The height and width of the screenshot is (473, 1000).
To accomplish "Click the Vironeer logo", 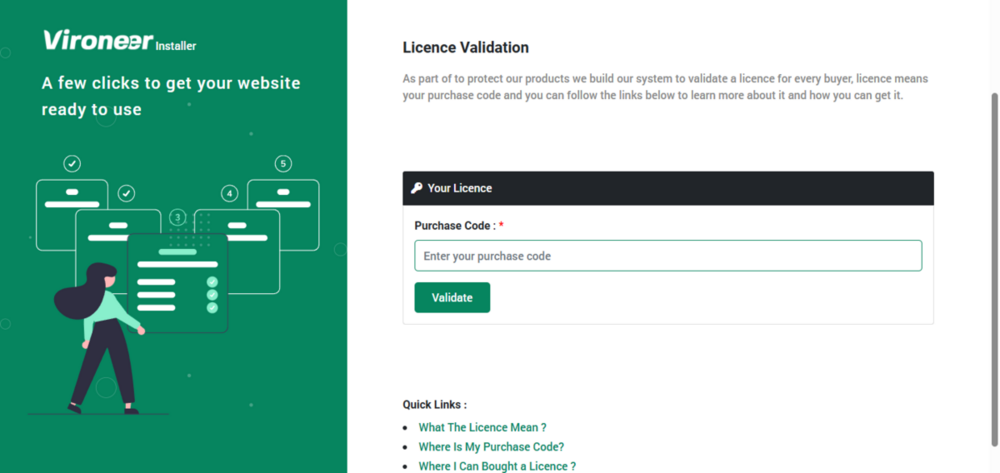I will pos(97,40).
